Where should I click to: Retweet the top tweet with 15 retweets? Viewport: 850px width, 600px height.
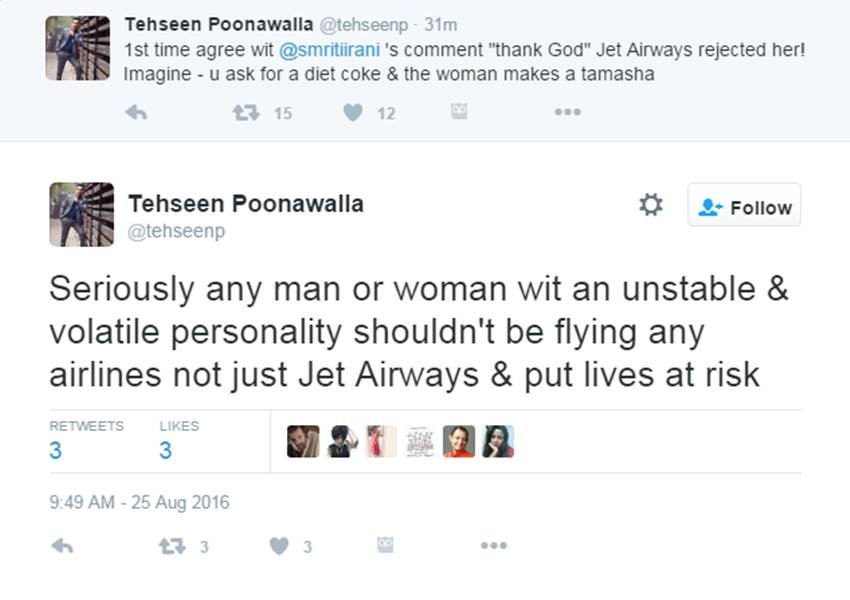coord(245,113)
